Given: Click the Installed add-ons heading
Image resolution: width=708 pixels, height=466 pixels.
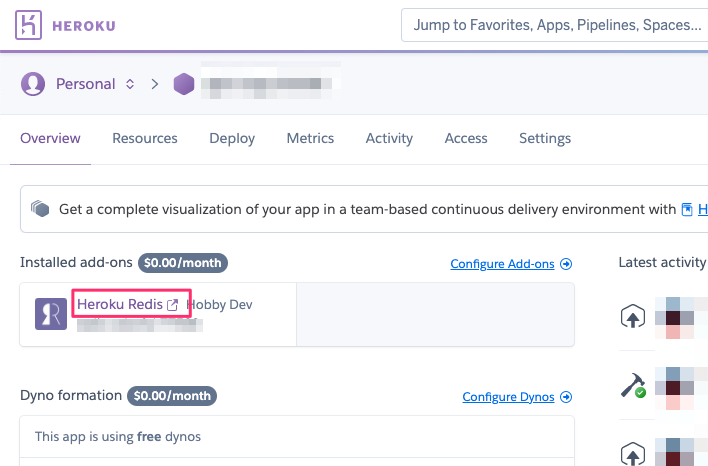Looking at the screenshot, I should tap(76, 262).
